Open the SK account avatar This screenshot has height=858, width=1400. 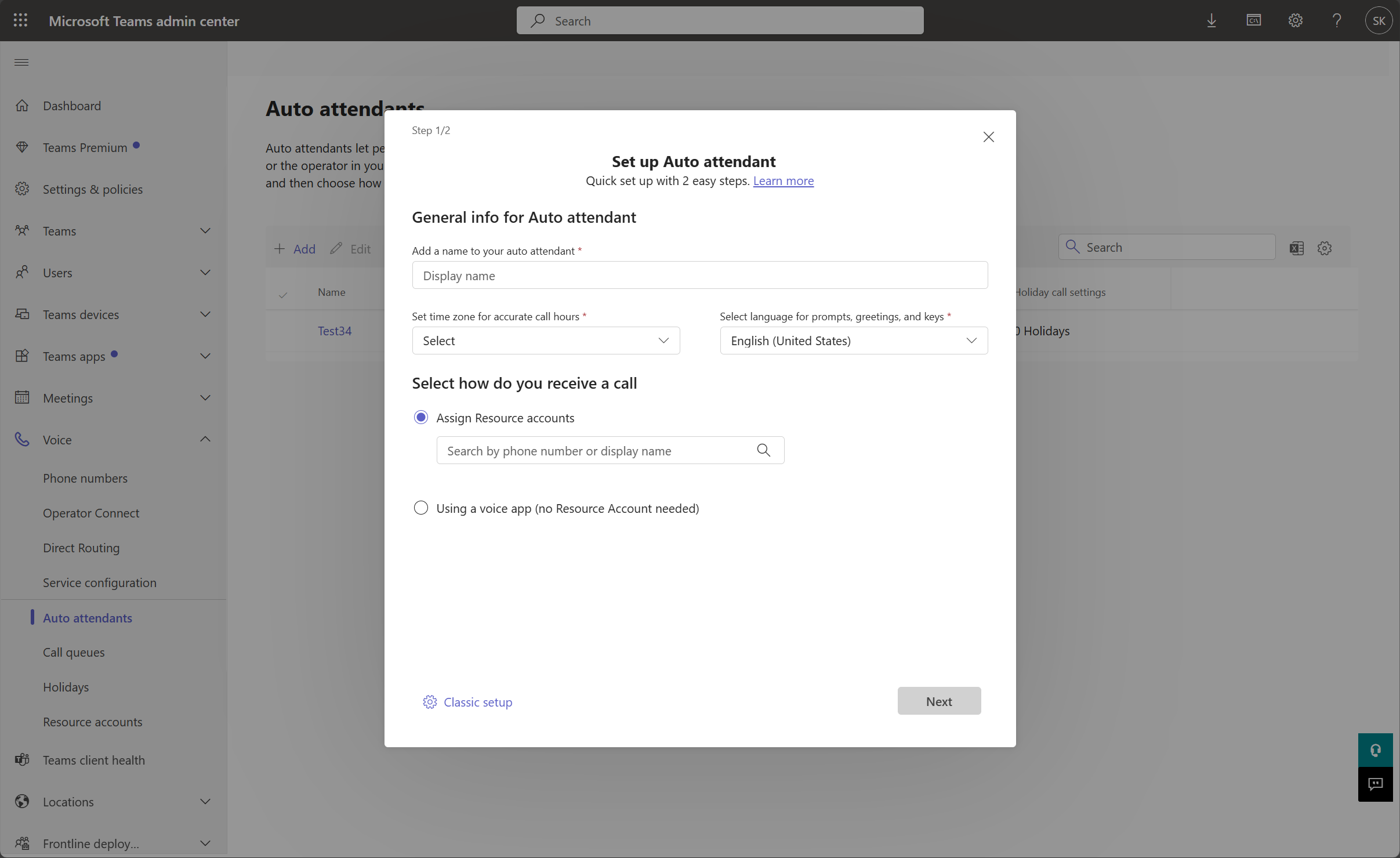(x=1379, y=21)
